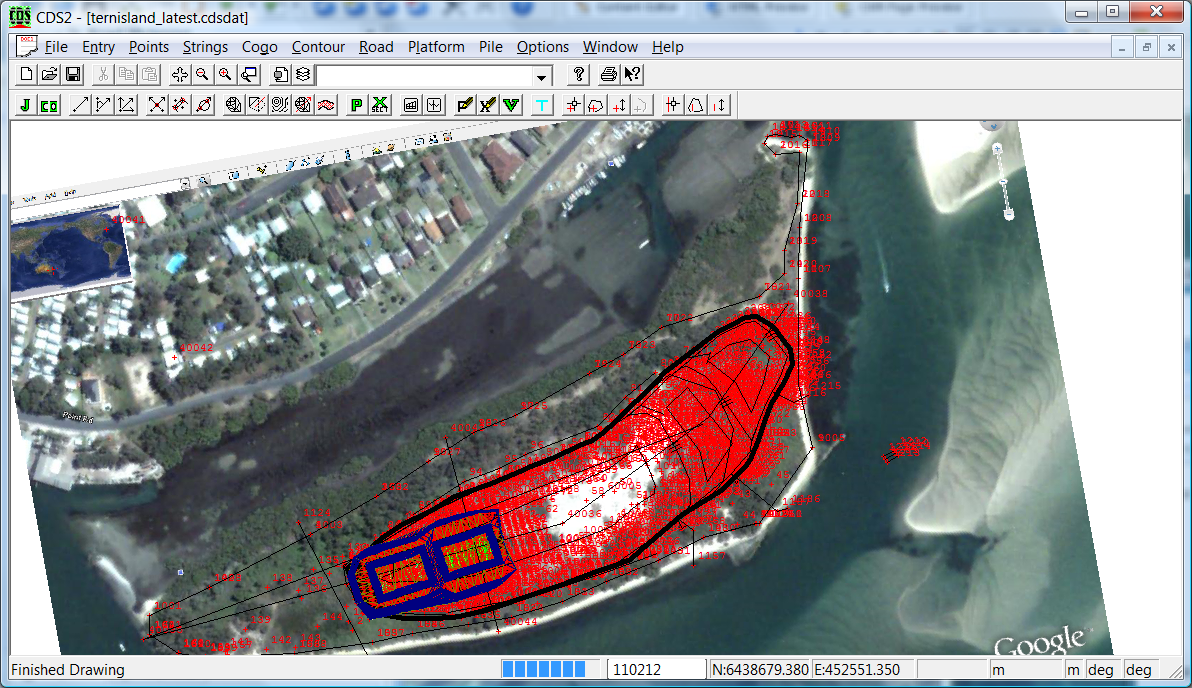Image resolution: width=1192 pixels, height=688 pixels.
Task: Click the New file icon
Action: (x=27, y=75)
